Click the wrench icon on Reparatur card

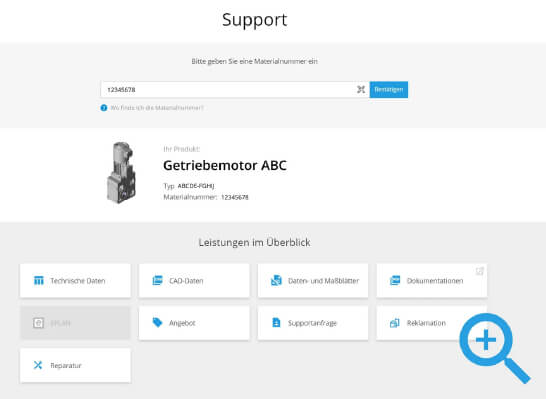tap(38, 365)
